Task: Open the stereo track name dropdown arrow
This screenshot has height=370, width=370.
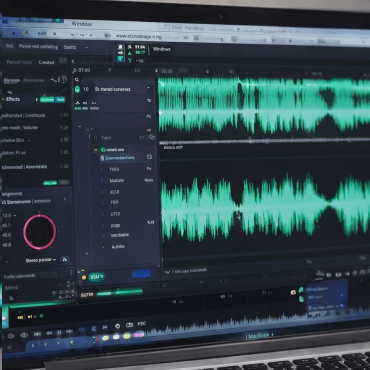Action: click(148, 88)
